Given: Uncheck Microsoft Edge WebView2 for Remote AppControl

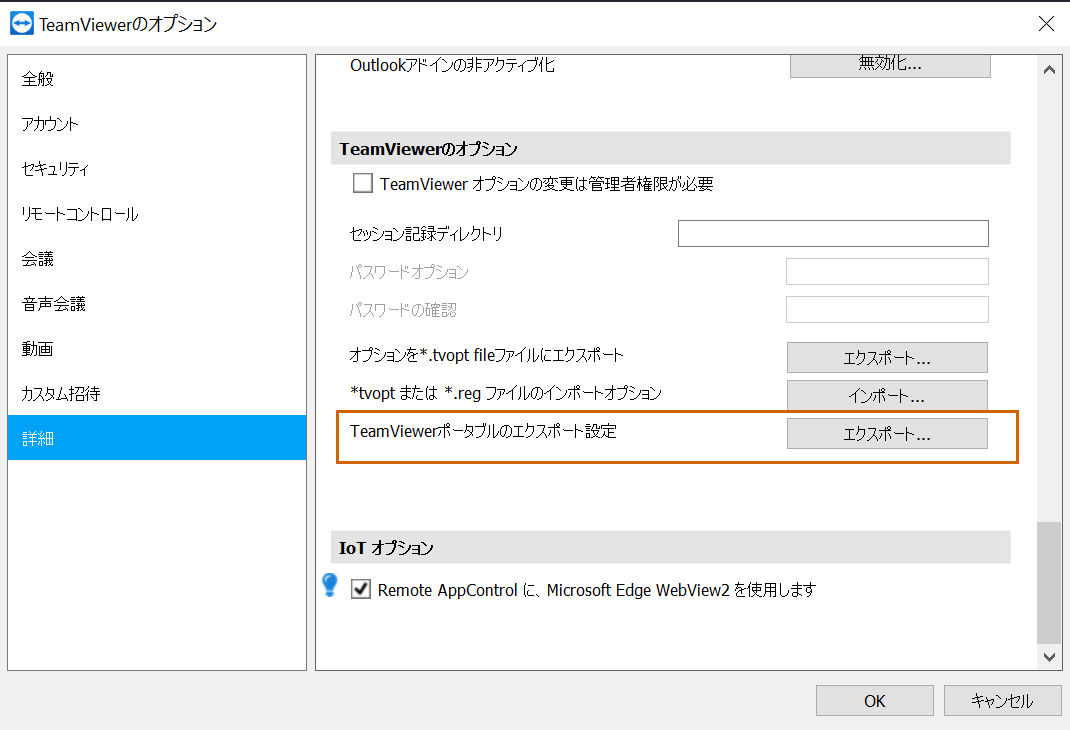Looking at the screenshot, I should click(361, 589).
